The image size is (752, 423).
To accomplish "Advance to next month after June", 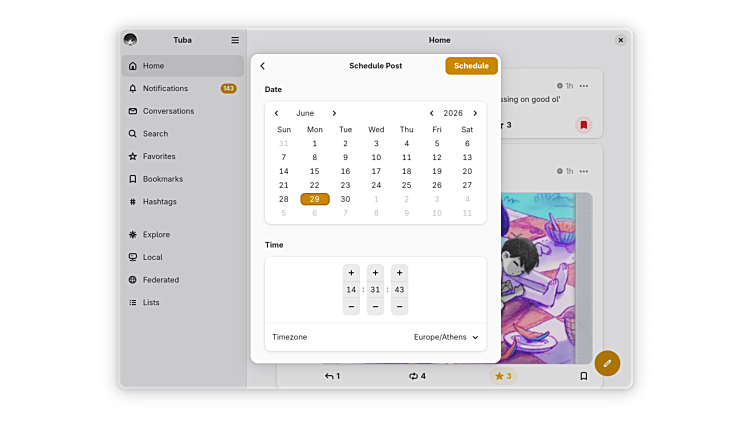I will (x=334, y=113).
